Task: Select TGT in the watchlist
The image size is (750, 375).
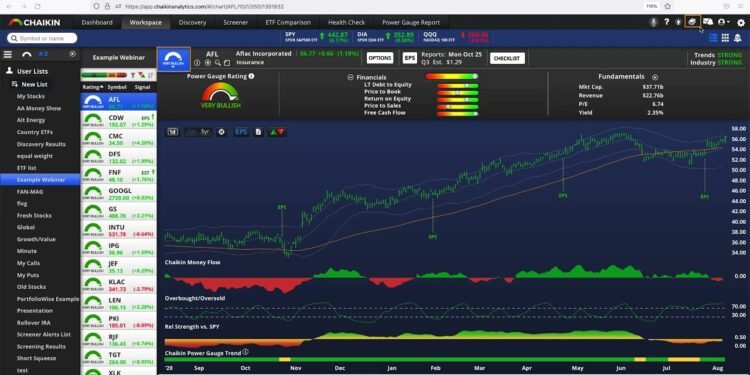Action: tap(118, 358)
